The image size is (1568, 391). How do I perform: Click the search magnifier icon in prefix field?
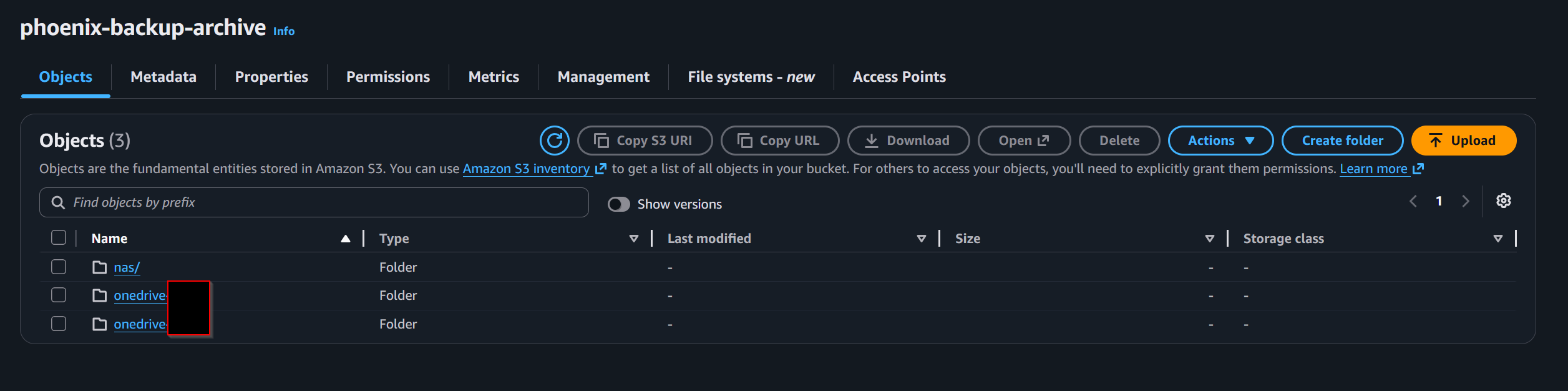(58, 202)
